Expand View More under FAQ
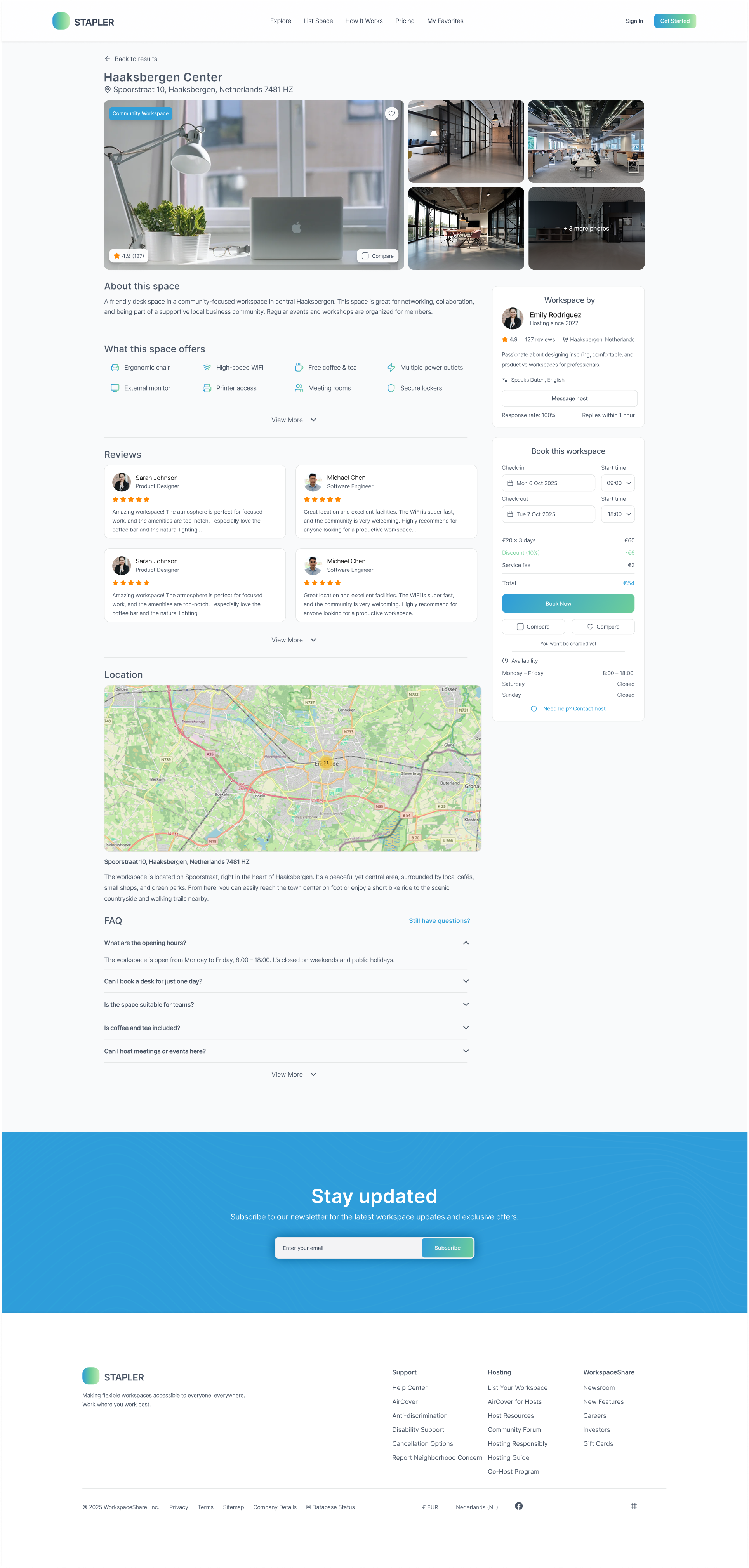Image resolution: width=749 pixels, height=1568 pixels. pos(294,1075)
